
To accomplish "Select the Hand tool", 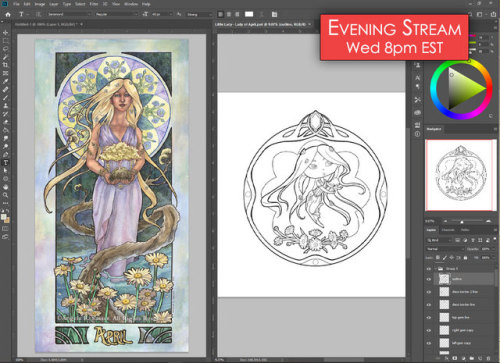I will (x=5, y=187).
